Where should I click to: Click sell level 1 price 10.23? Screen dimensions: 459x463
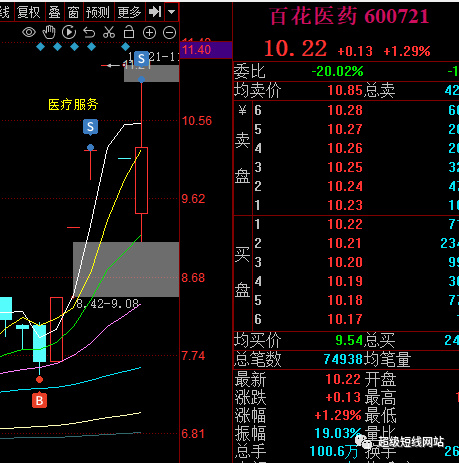tap(345, 205)
